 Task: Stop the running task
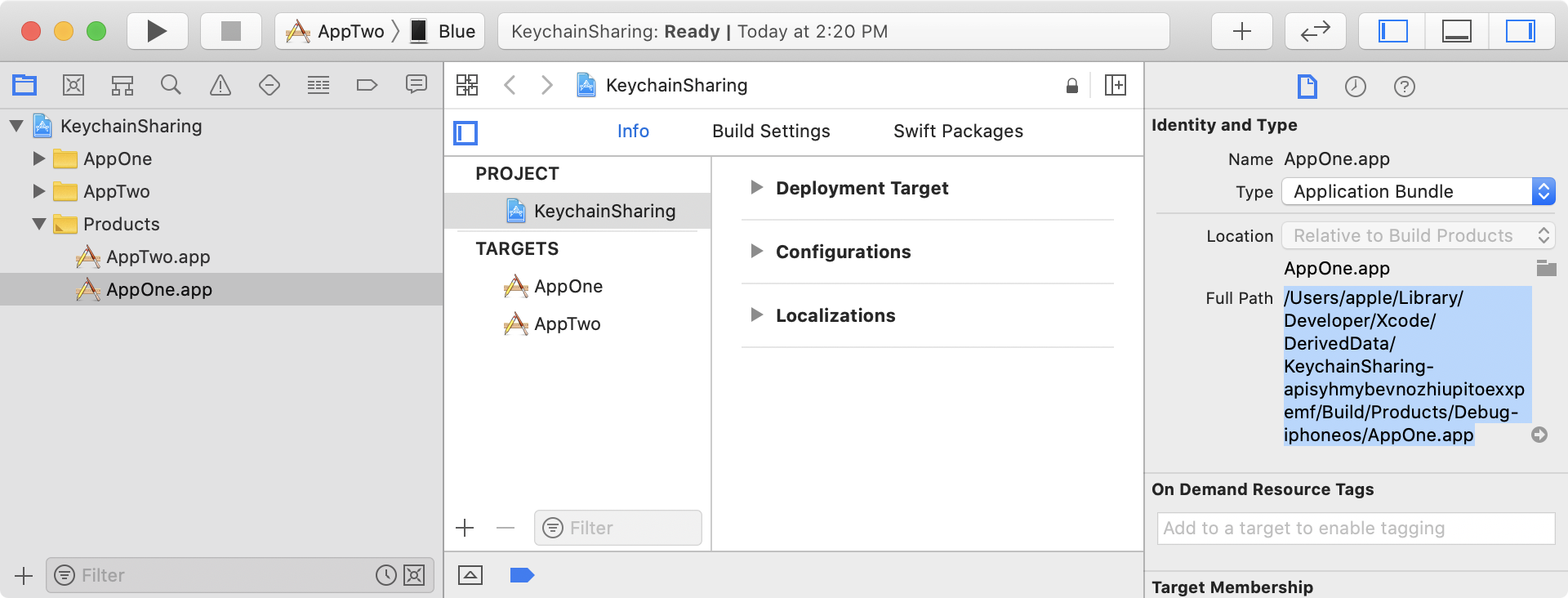coord(231,31)
